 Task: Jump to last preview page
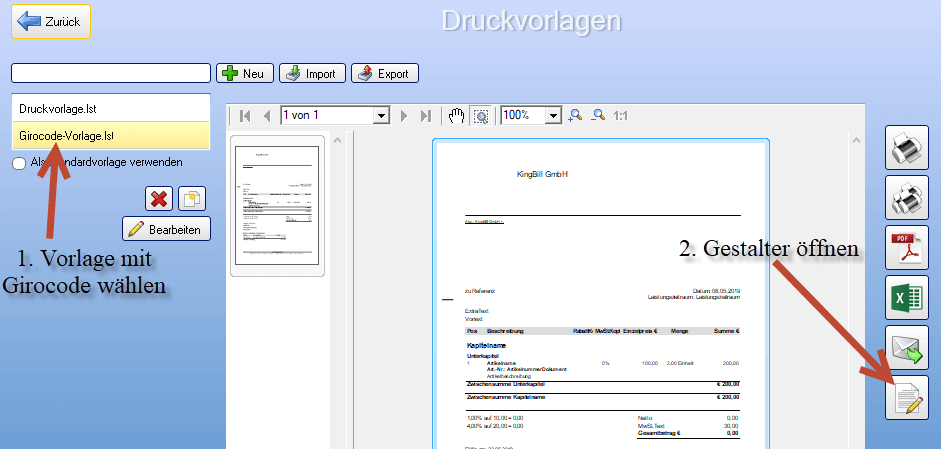click(425, 116)
